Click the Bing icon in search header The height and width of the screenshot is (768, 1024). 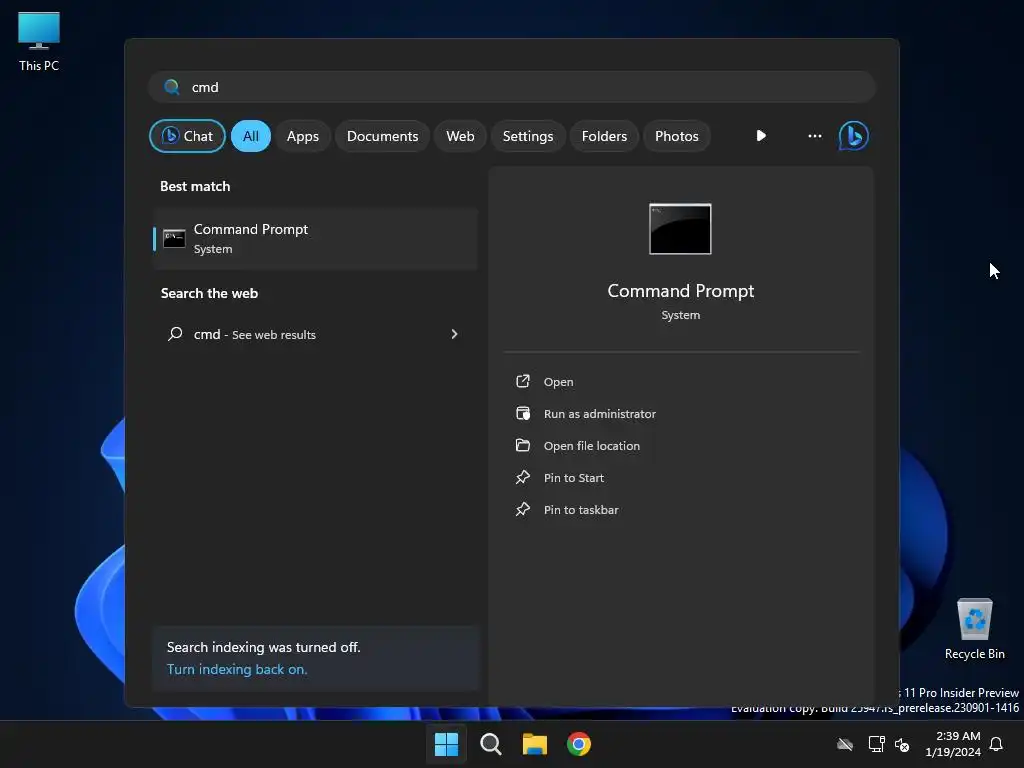click(x=854, y=136)
